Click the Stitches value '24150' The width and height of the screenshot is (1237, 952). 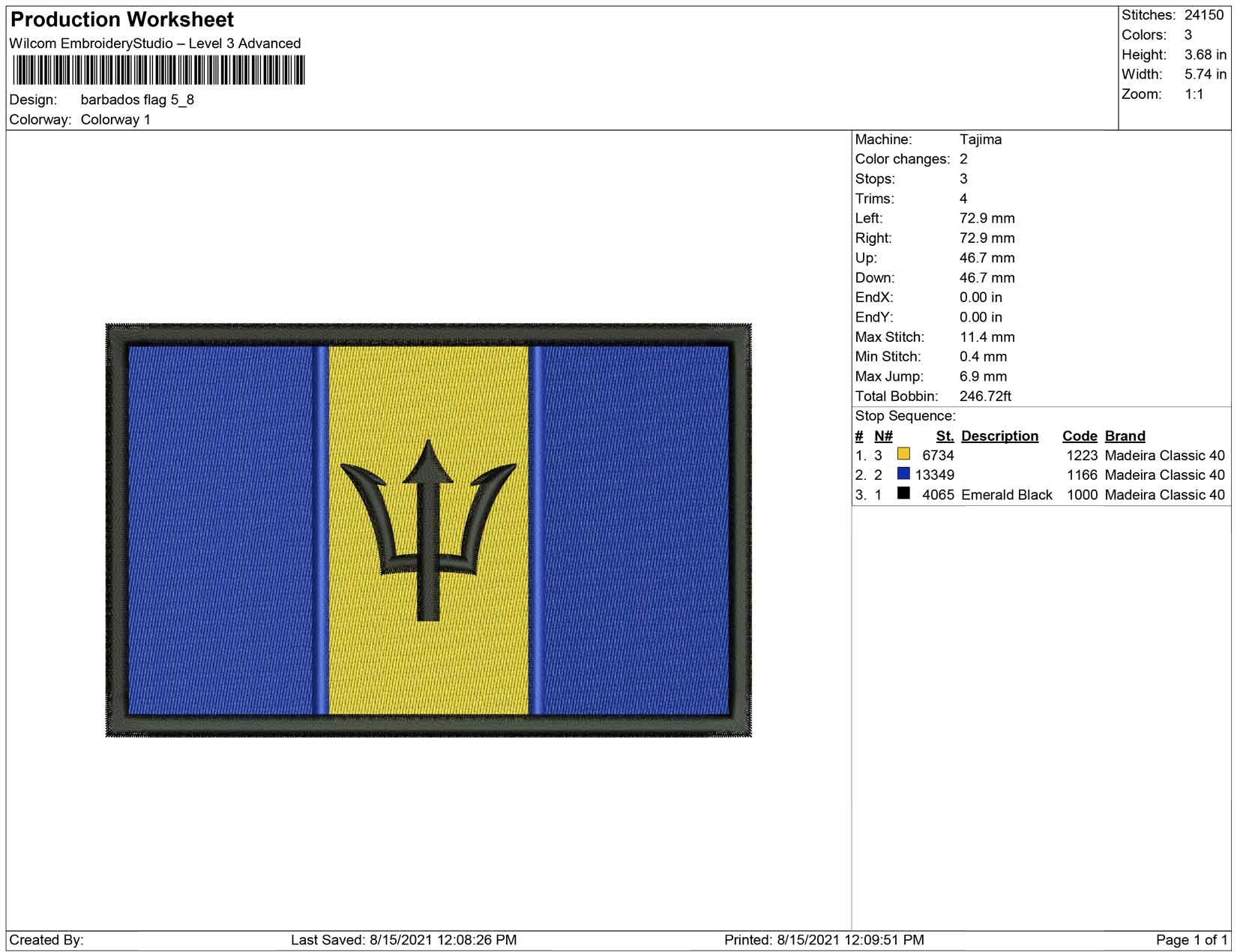pyautogui.click(x=1204, y=15)
